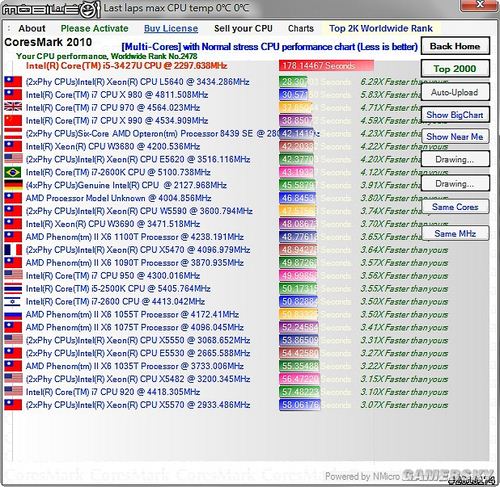The image size is (500, 487).
Task: Click the Same Cores button
Action: tap(455, 207)
